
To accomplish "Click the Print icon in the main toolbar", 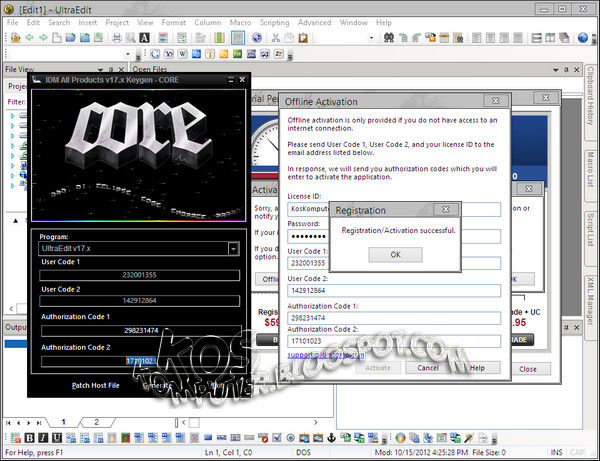I will [117, 37].
